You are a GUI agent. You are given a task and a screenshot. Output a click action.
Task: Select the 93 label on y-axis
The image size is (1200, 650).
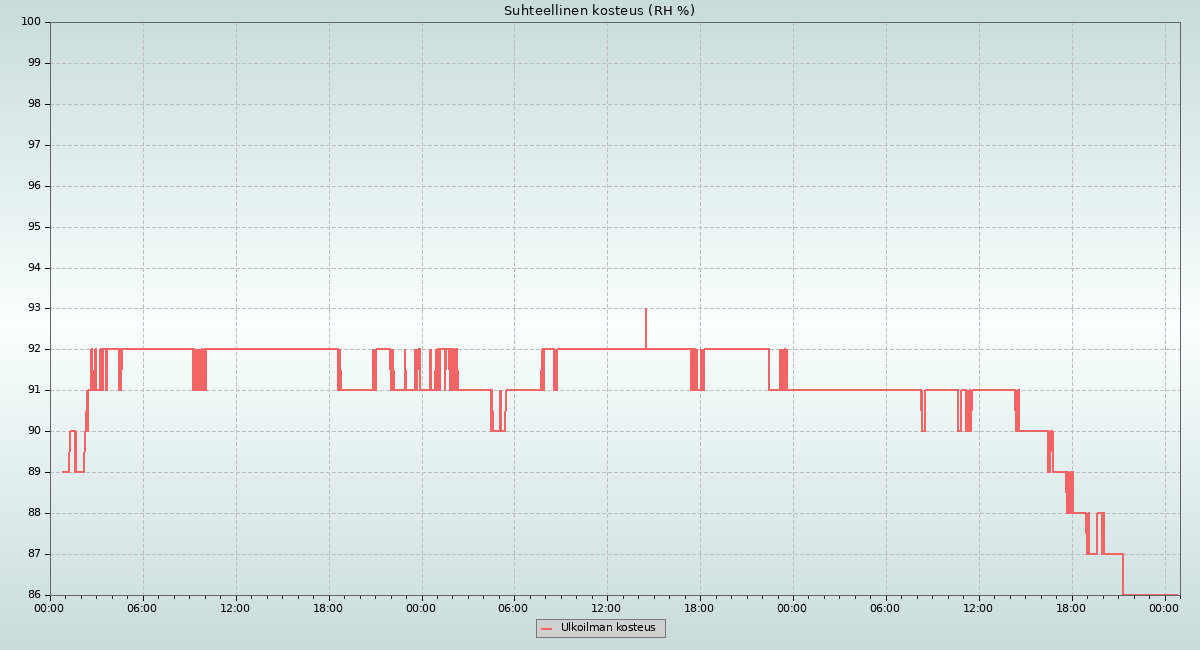pyautogui.click(x=34, y=308)
